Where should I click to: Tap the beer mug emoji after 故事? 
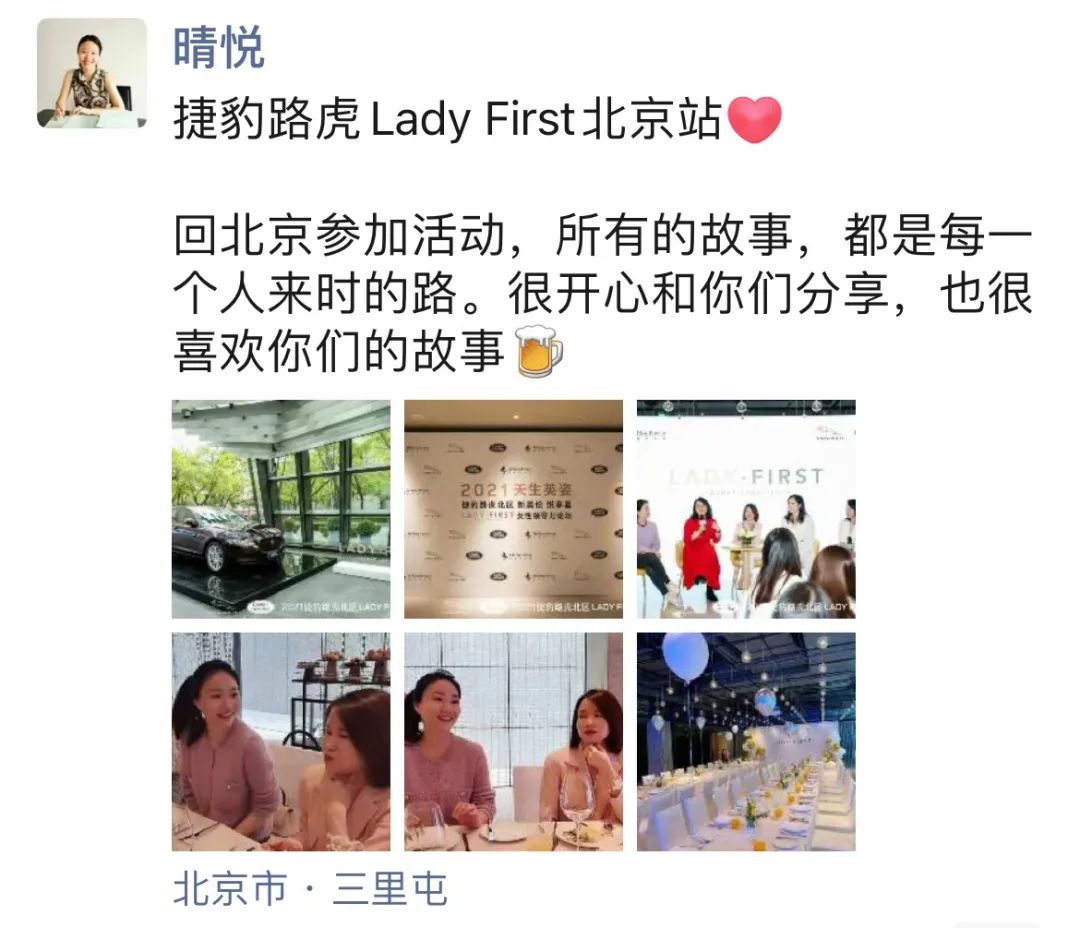click(x=539, y=351)
